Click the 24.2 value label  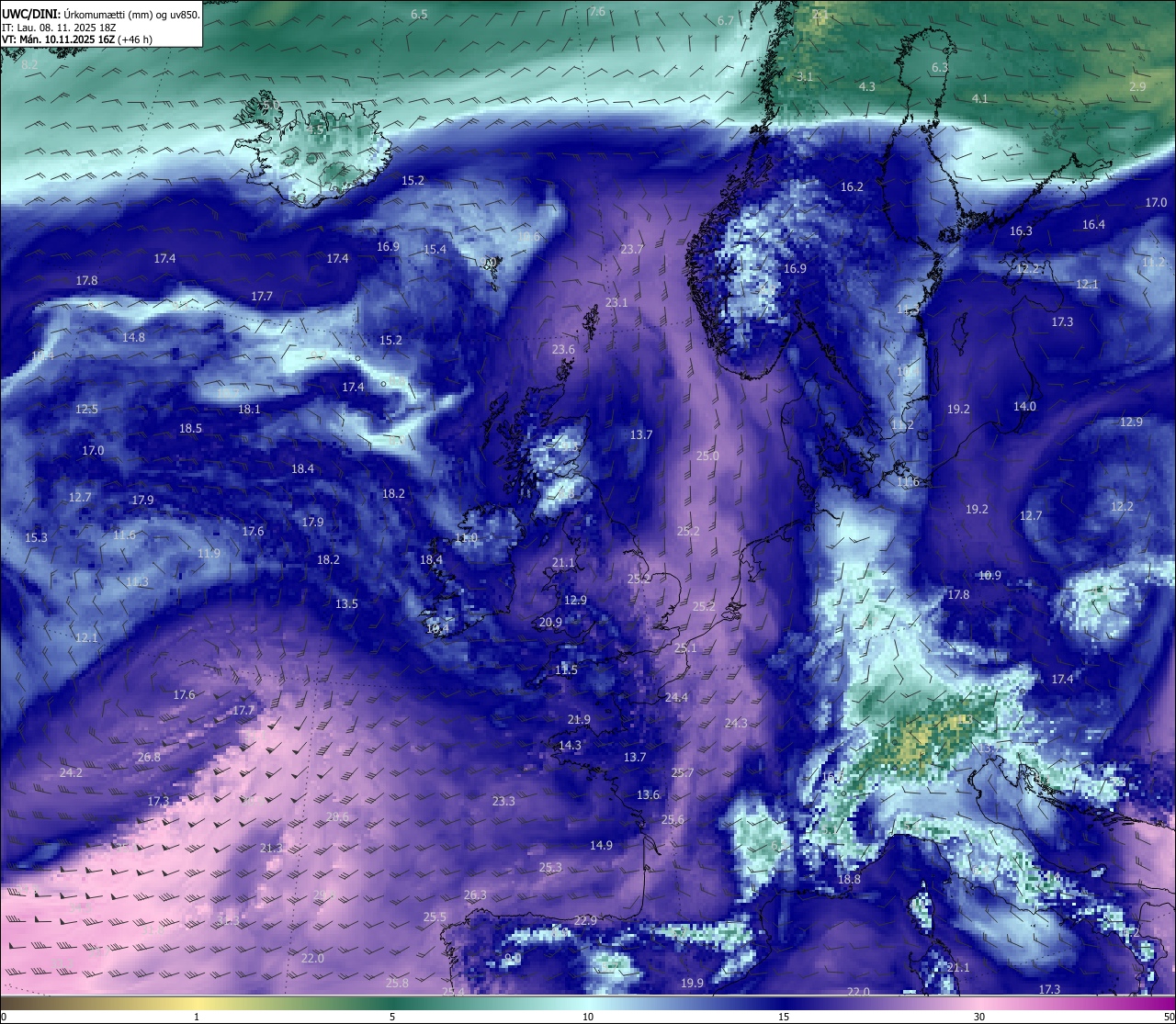point(71,773)
